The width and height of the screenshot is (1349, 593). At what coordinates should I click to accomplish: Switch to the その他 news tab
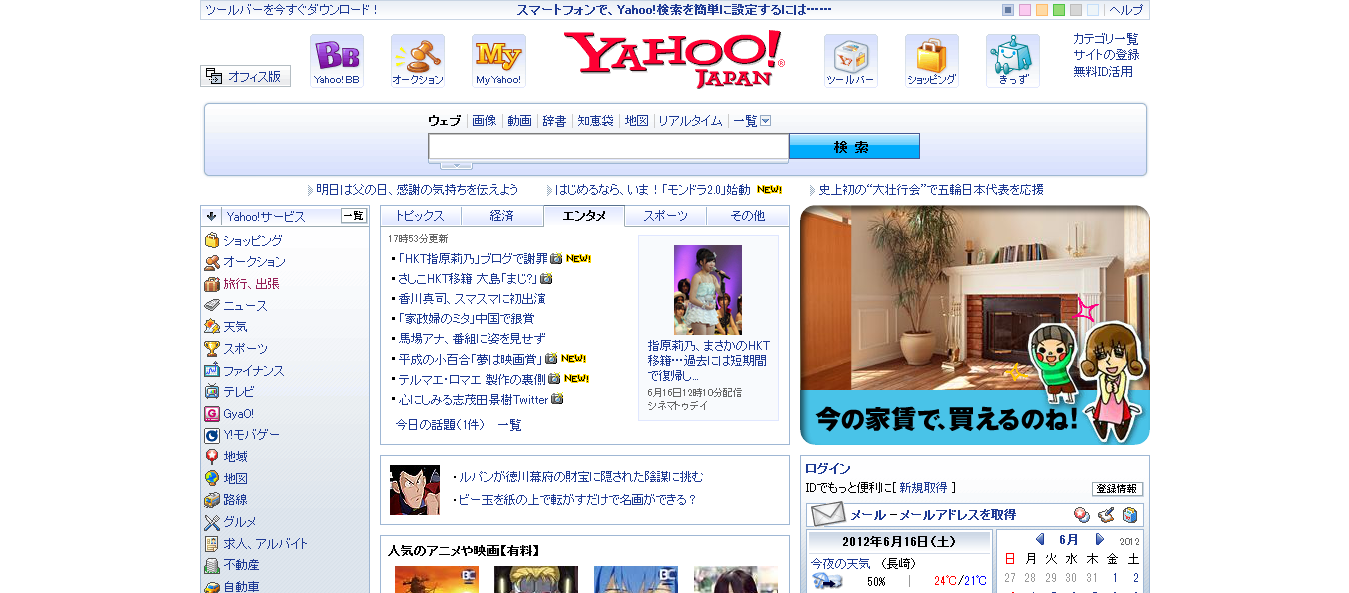click(748, 216)
